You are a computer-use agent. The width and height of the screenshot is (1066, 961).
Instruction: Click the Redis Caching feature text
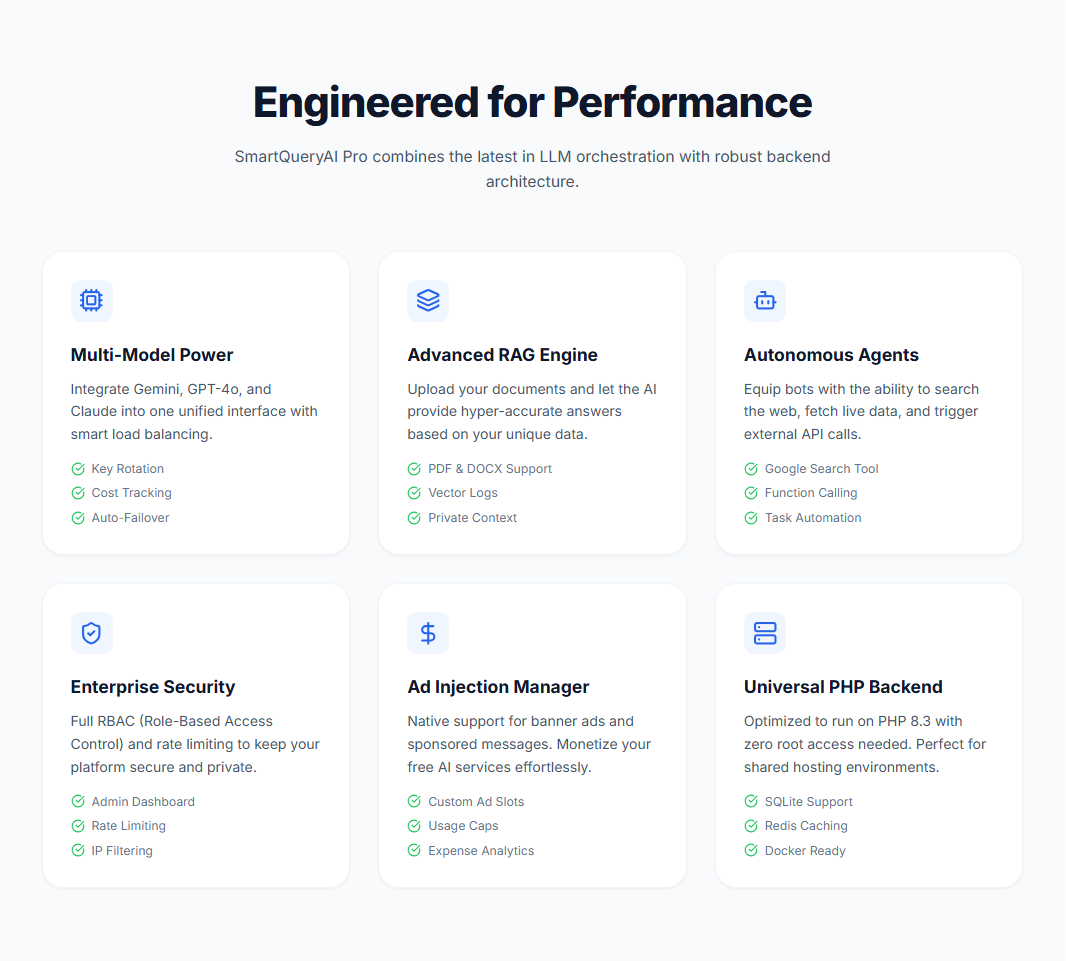(806, 826)
